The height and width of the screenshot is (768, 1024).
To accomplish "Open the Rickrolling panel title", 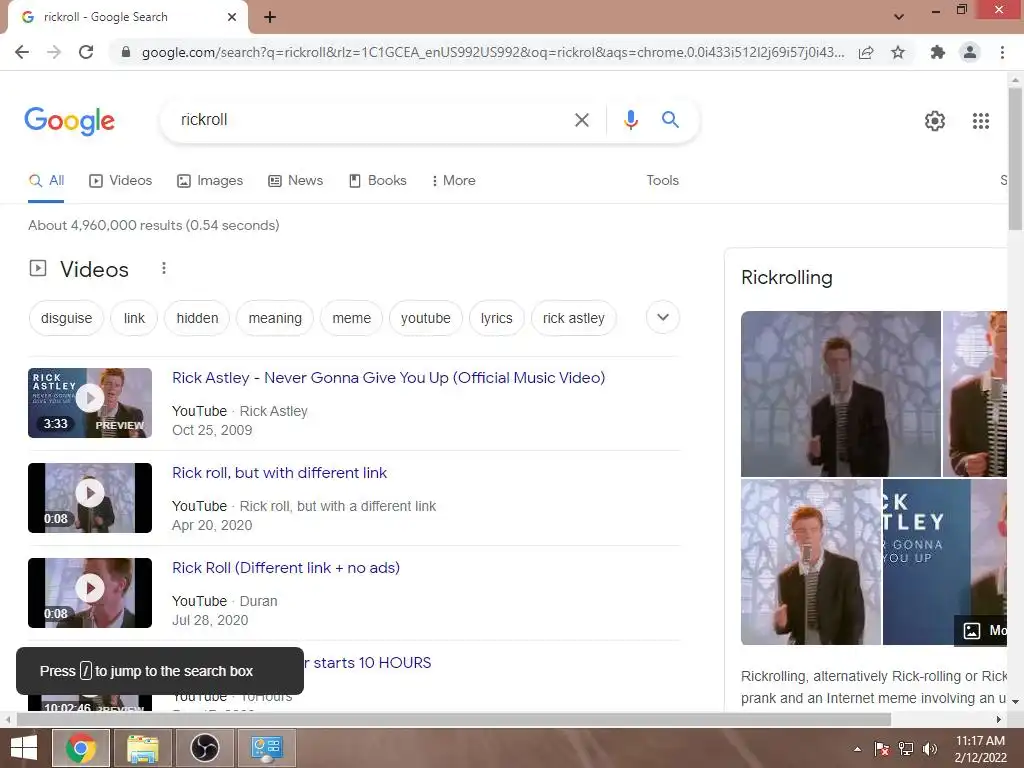I will pyautogui.click(x=787, y=278).
